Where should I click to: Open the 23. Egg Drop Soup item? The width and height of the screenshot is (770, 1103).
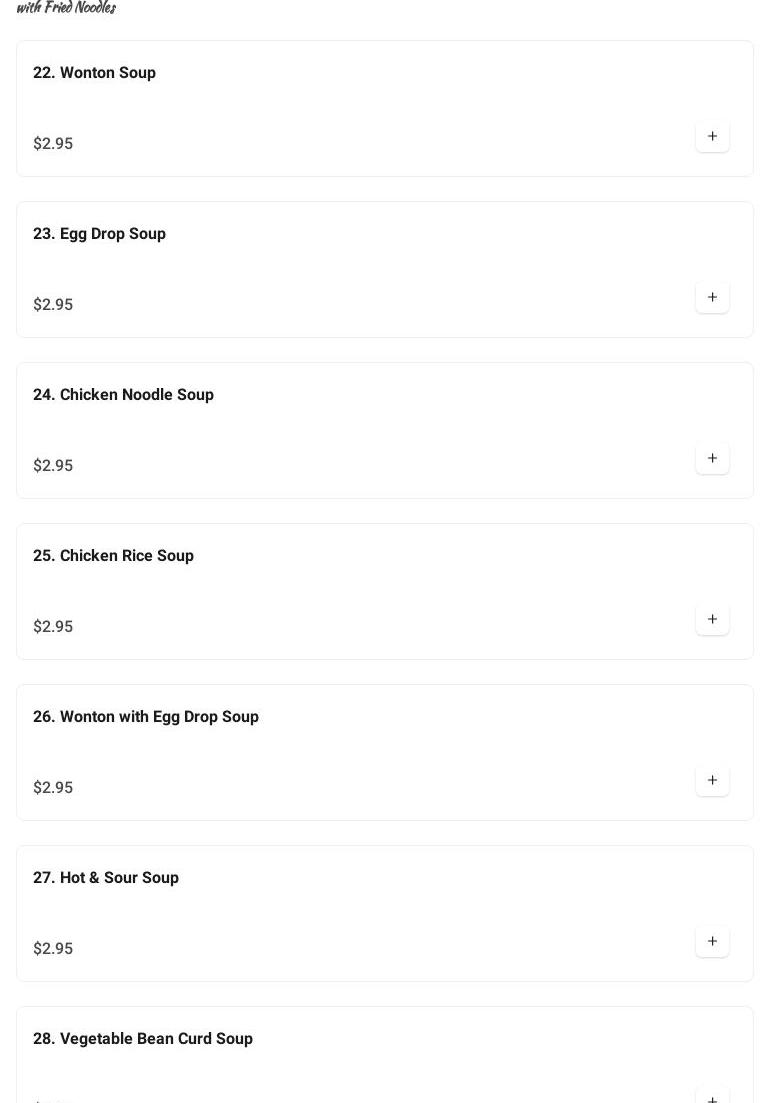pyautogui.click(x=99, y=234)
